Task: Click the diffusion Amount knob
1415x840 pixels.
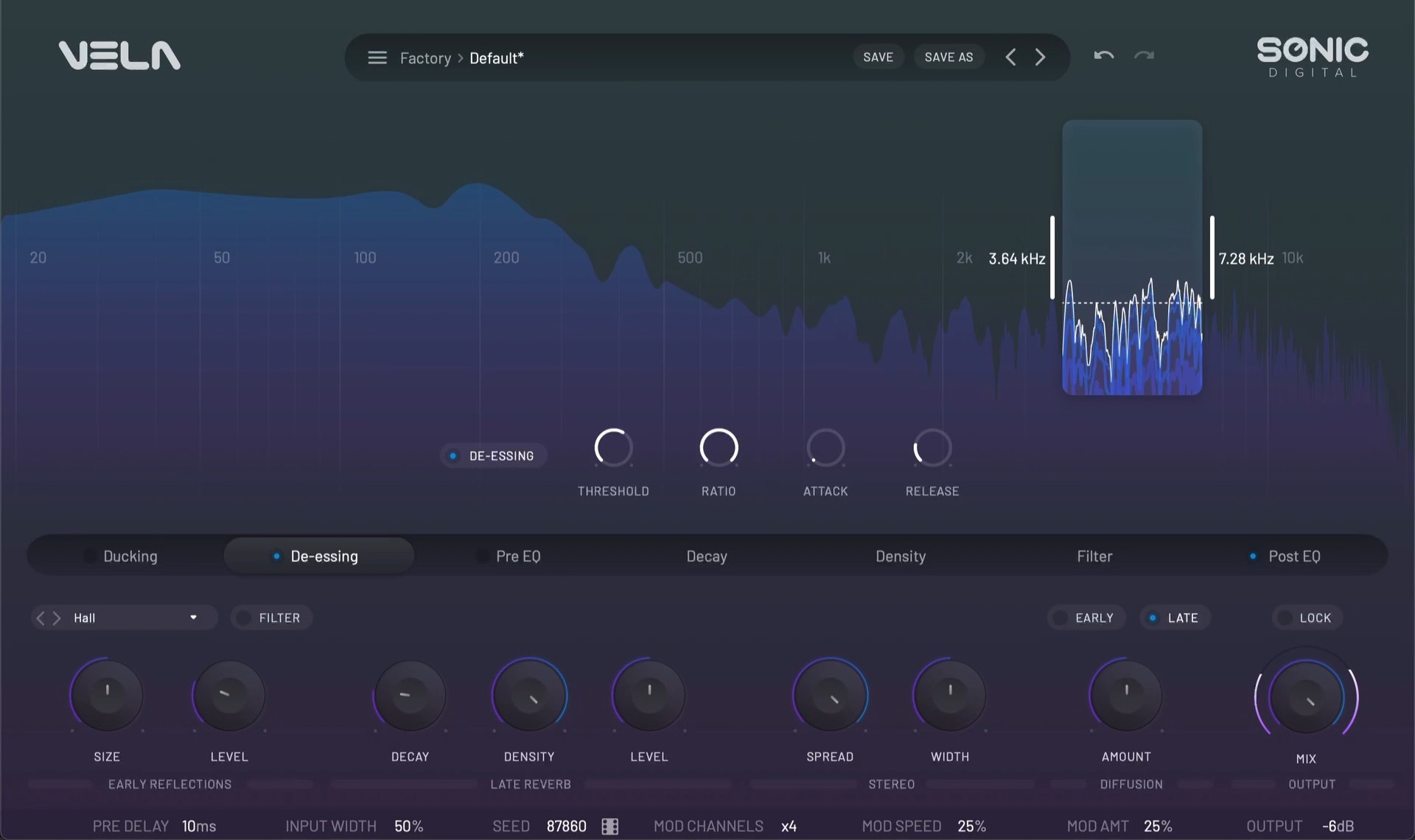Action: click(1126, 695)
